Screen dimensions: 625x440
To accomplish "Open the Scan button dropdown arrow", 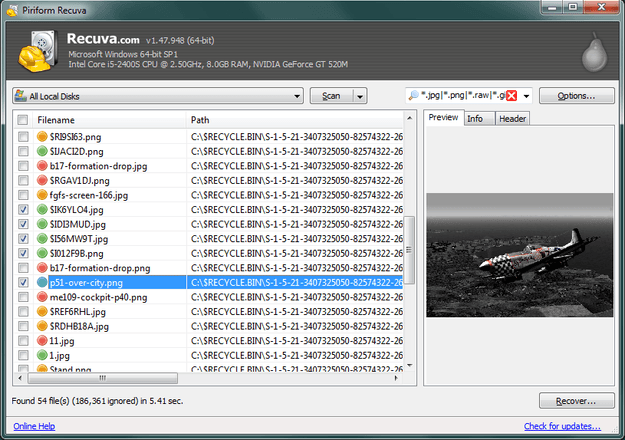I will pyautogui.click(x=360, y=96).
